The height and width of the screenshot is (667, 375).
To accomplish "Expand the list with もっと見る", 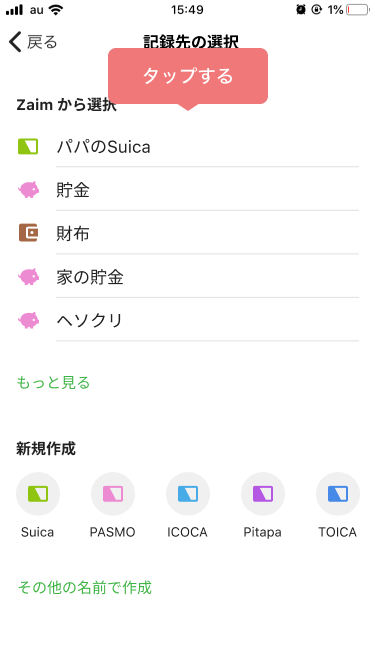I will pyautogui.click(x=53, y=382).
